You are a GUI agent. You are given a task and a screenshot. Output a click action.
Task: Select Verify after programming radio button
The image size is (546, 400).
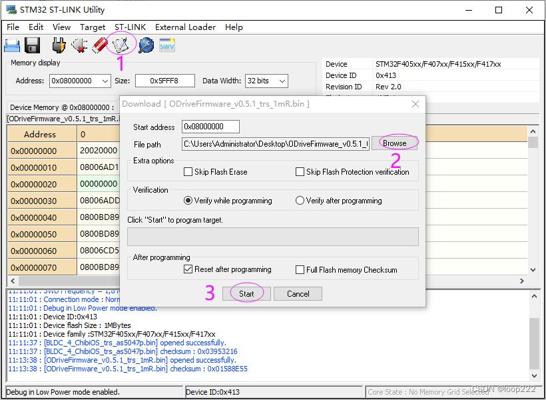[300, 201]
